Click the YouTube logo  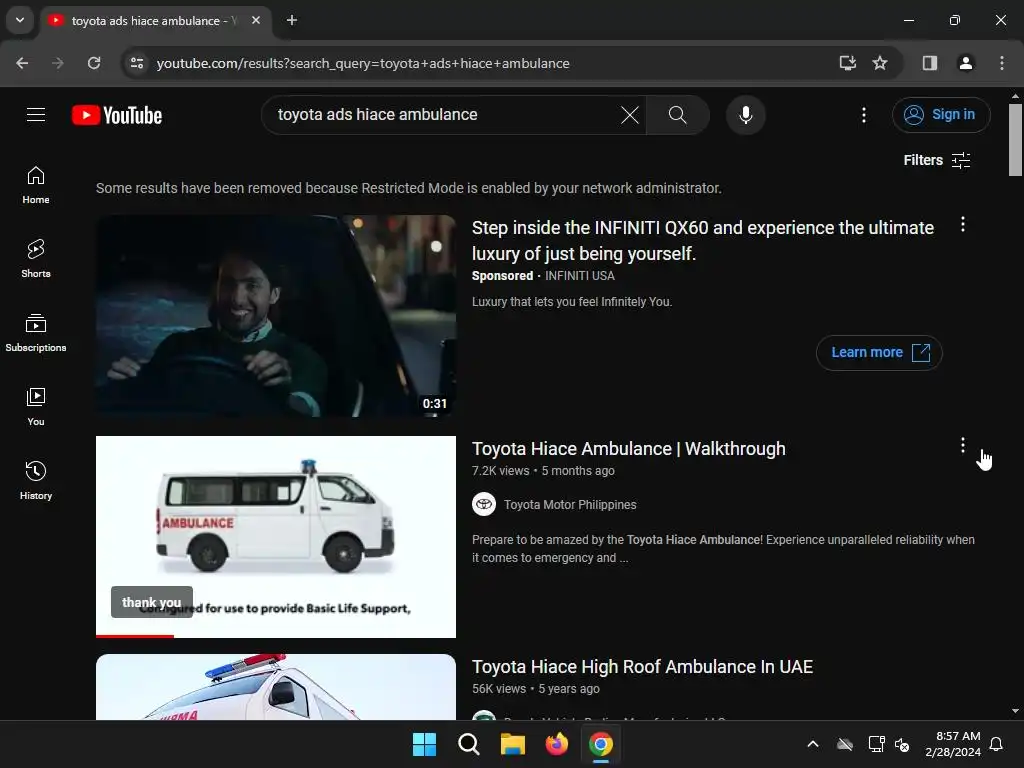coord(117,115)
